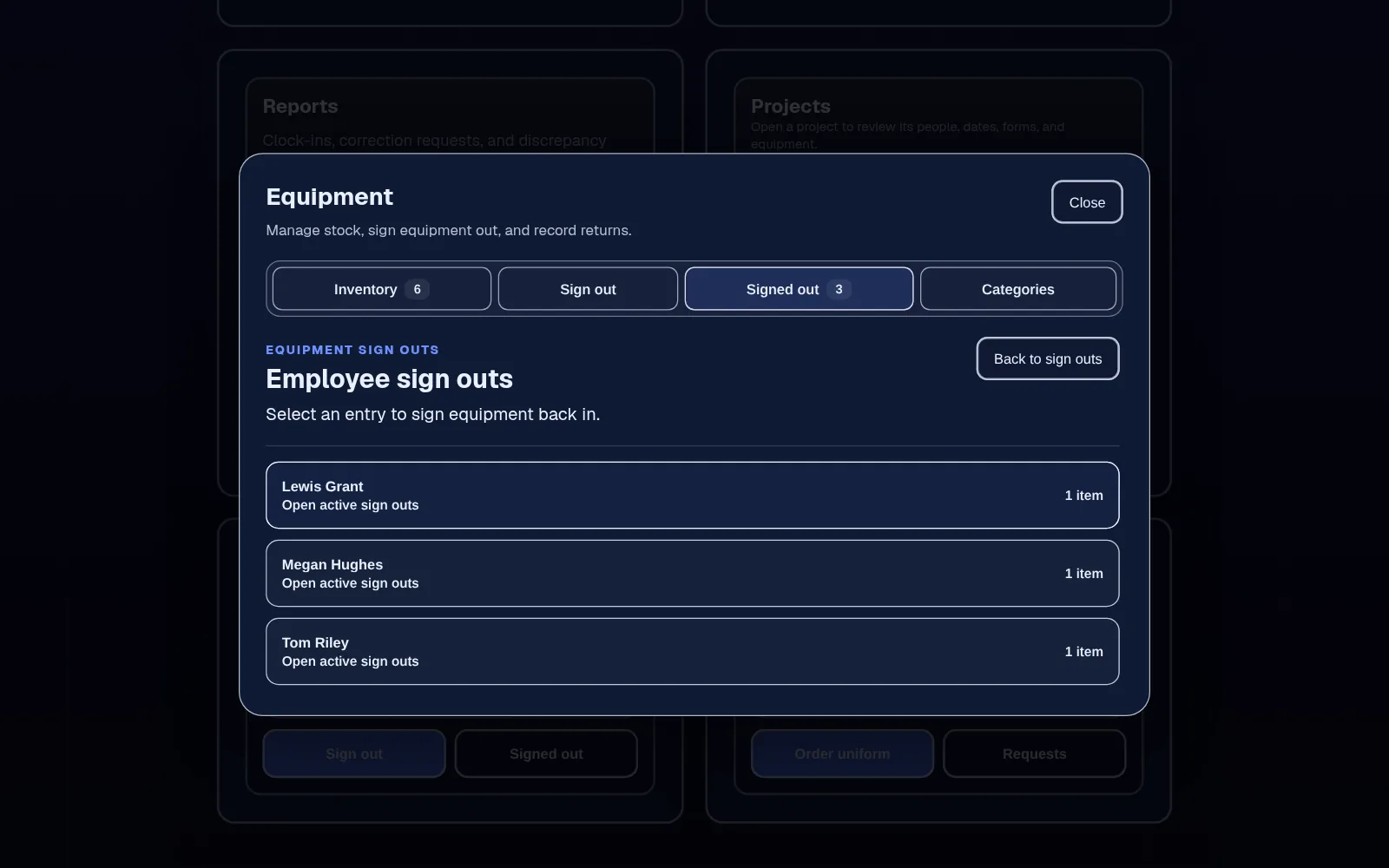Switch to the Inventory tab
The width and height of the screenshot is (1389, 868).
point(382,289)
